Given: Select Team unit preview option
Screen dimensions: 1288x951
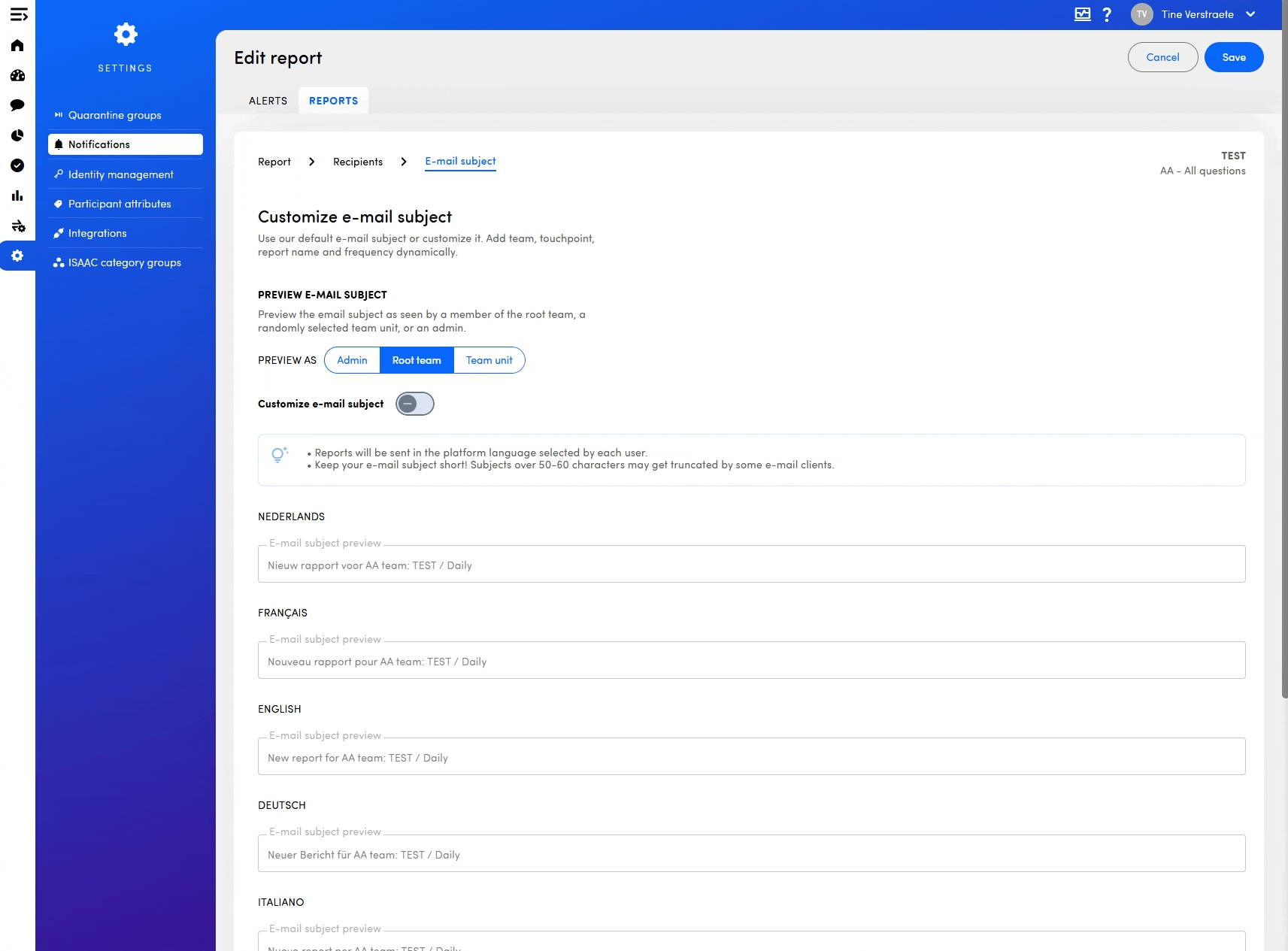Looking at the screenshot, I should (x=489, y=360).
